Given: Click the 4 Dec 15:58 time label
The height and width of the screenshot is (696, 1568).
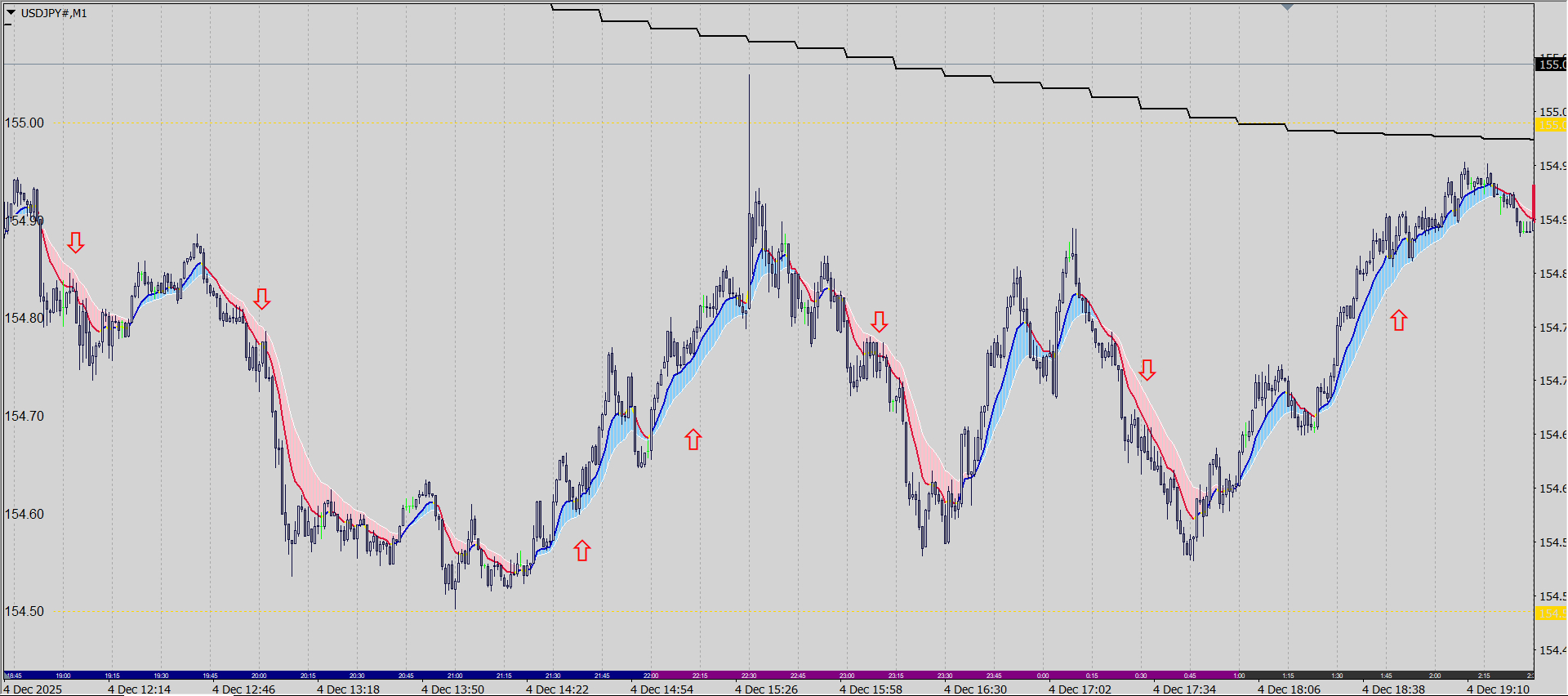Looking at the screenshot, I should (871, 689).
